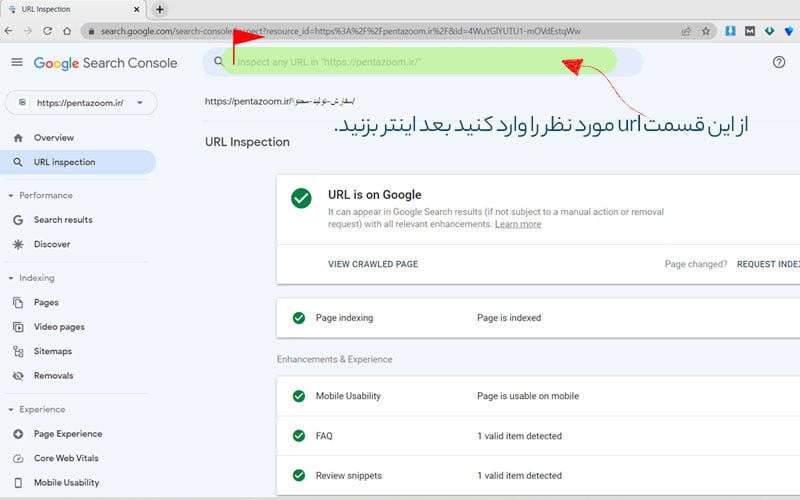Click the 'Enhancements & Experience' label
This screenshot has width=800, height=500.
(335, 360)
